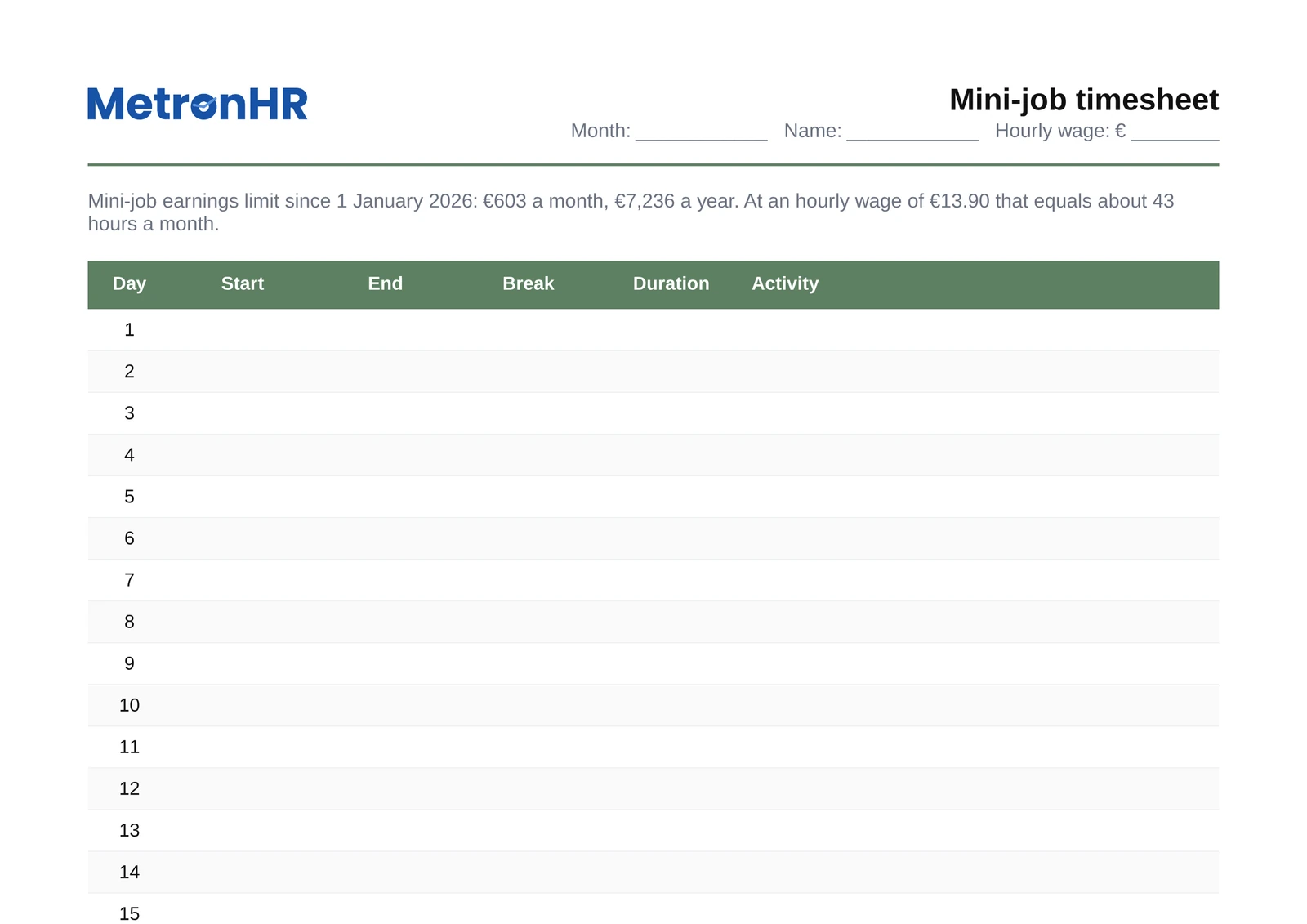Click the Name blank field
This screenshot has width=1307, height=924.
coord(912,132)
